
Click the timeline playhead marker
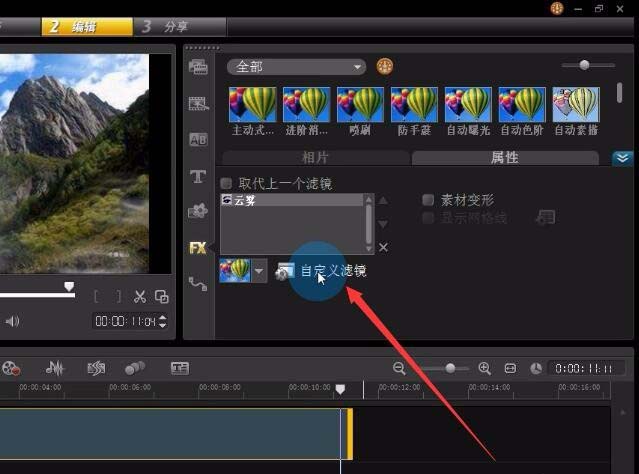coord(340,389)
